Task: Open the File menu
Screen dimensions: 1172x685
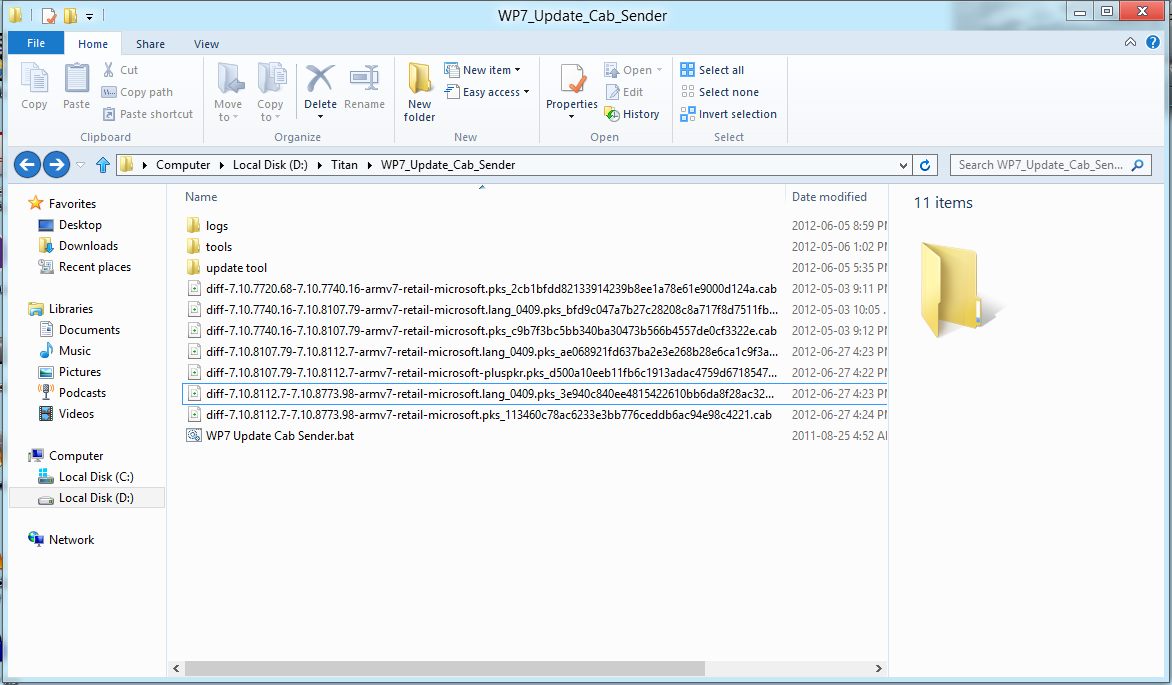Action: [x=36, y=44]
